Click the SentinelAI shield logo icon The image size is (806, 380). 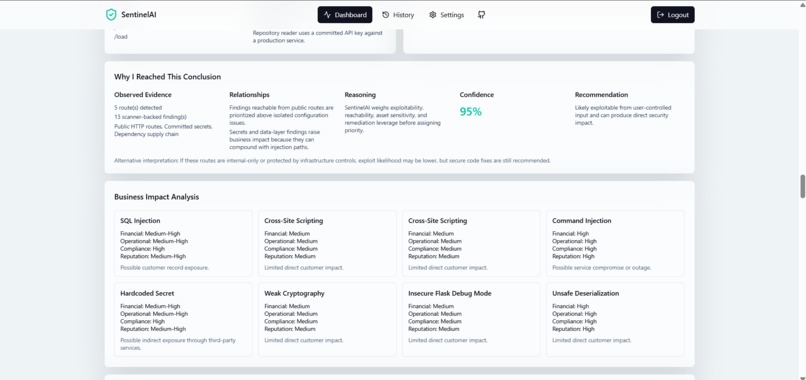[x=111, y=15]
